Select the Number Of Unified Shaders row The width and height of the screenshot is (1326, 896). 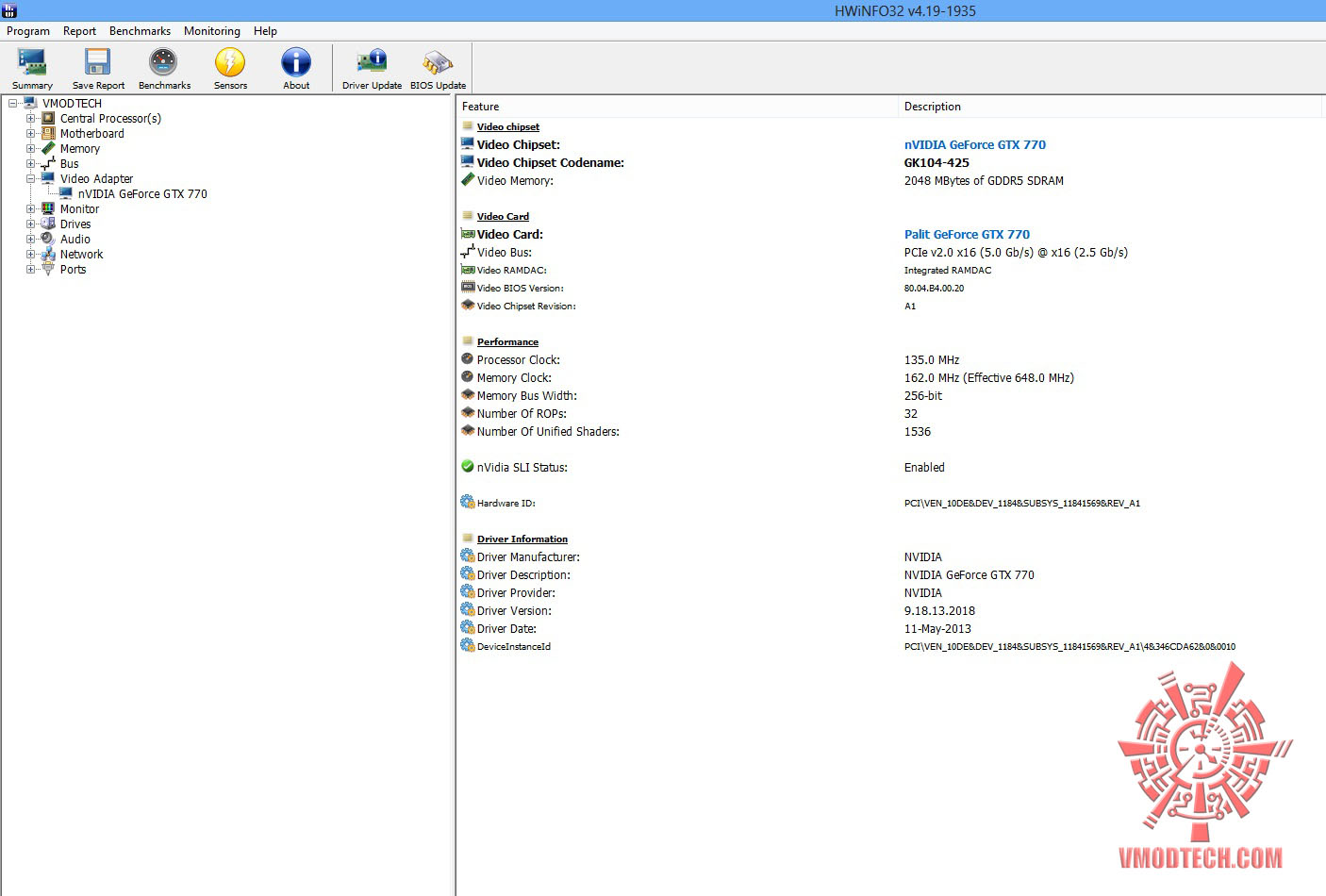point(890,431)
